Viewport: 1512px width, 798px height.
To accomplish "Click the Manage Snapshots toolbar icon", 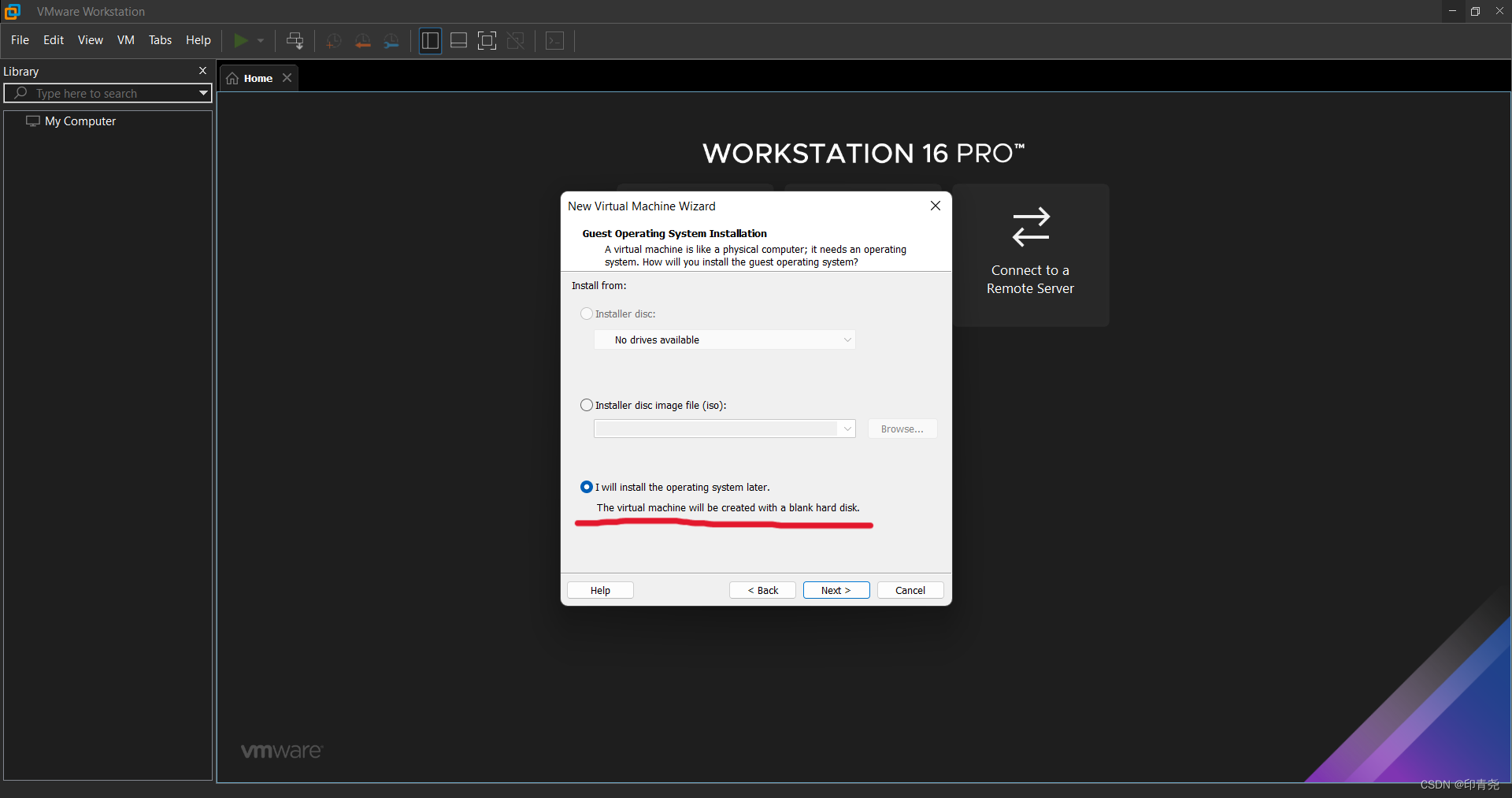I will [391, 41].
